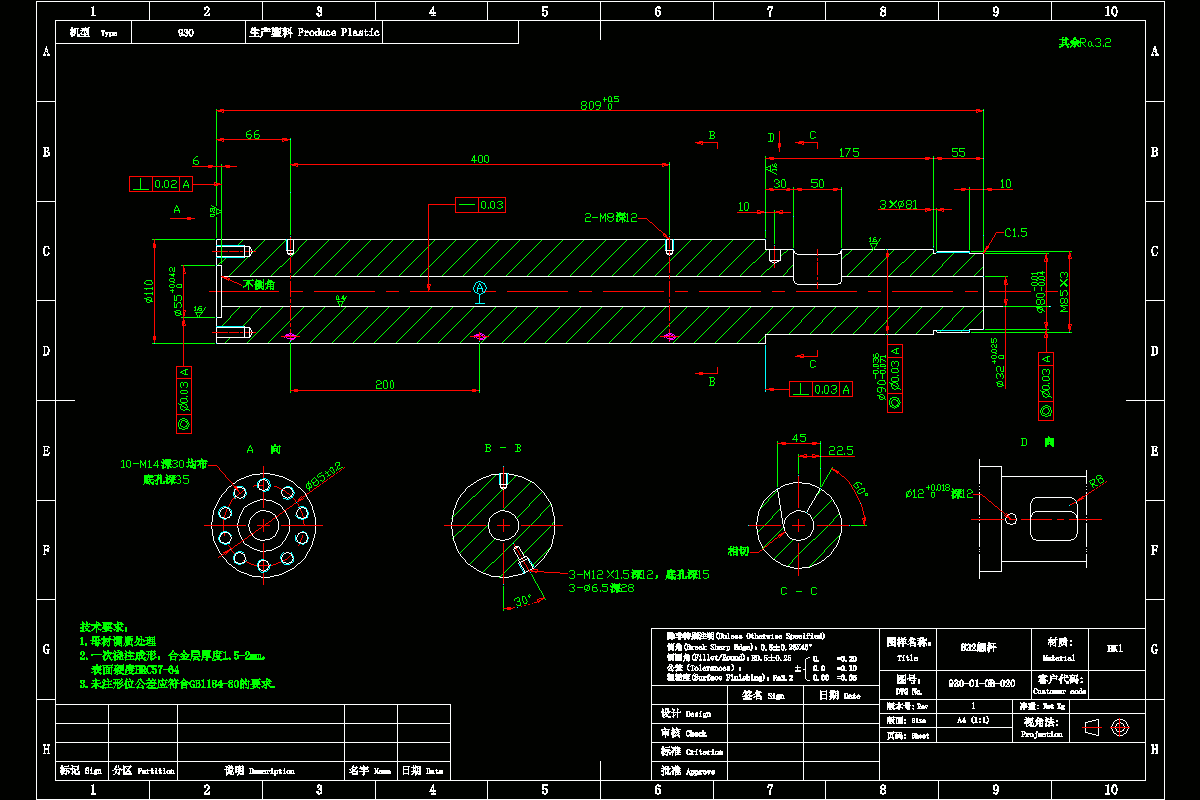The height and width of the screenshot is (800, 1200).
Task: Click the 2-M8 thread callout
Action: click(x=610, y=217)
